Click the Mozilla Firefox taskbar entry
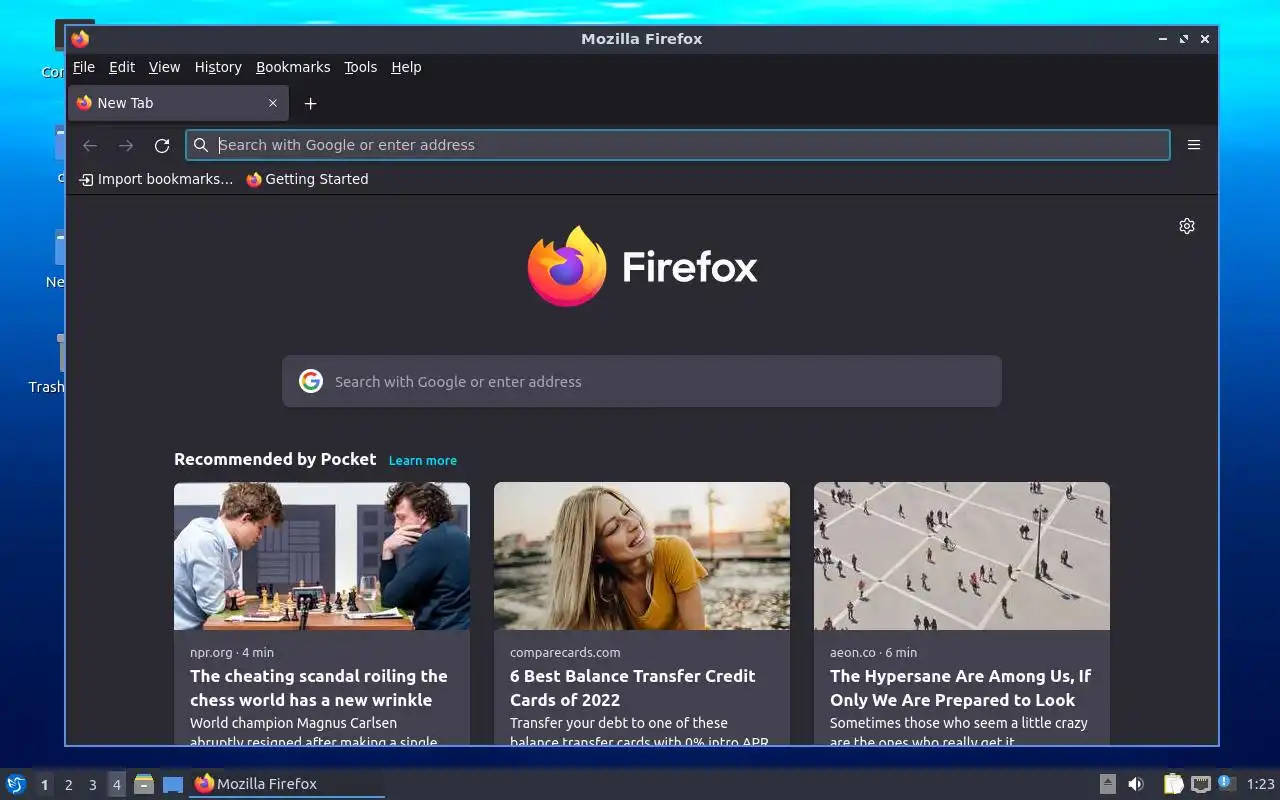 coord(287,784)
